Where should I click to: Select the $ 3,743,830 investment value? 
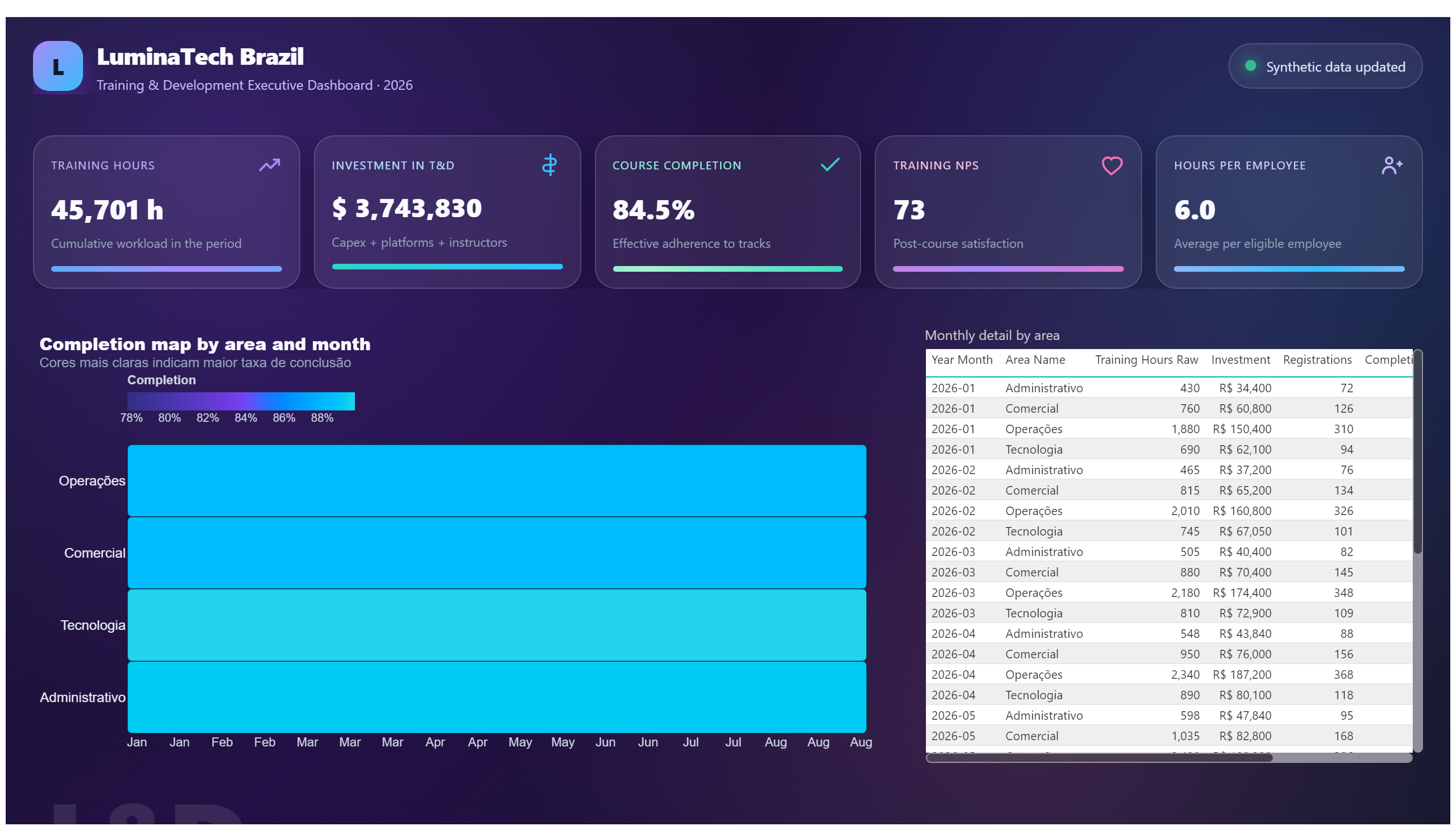[x=407, y=208]
